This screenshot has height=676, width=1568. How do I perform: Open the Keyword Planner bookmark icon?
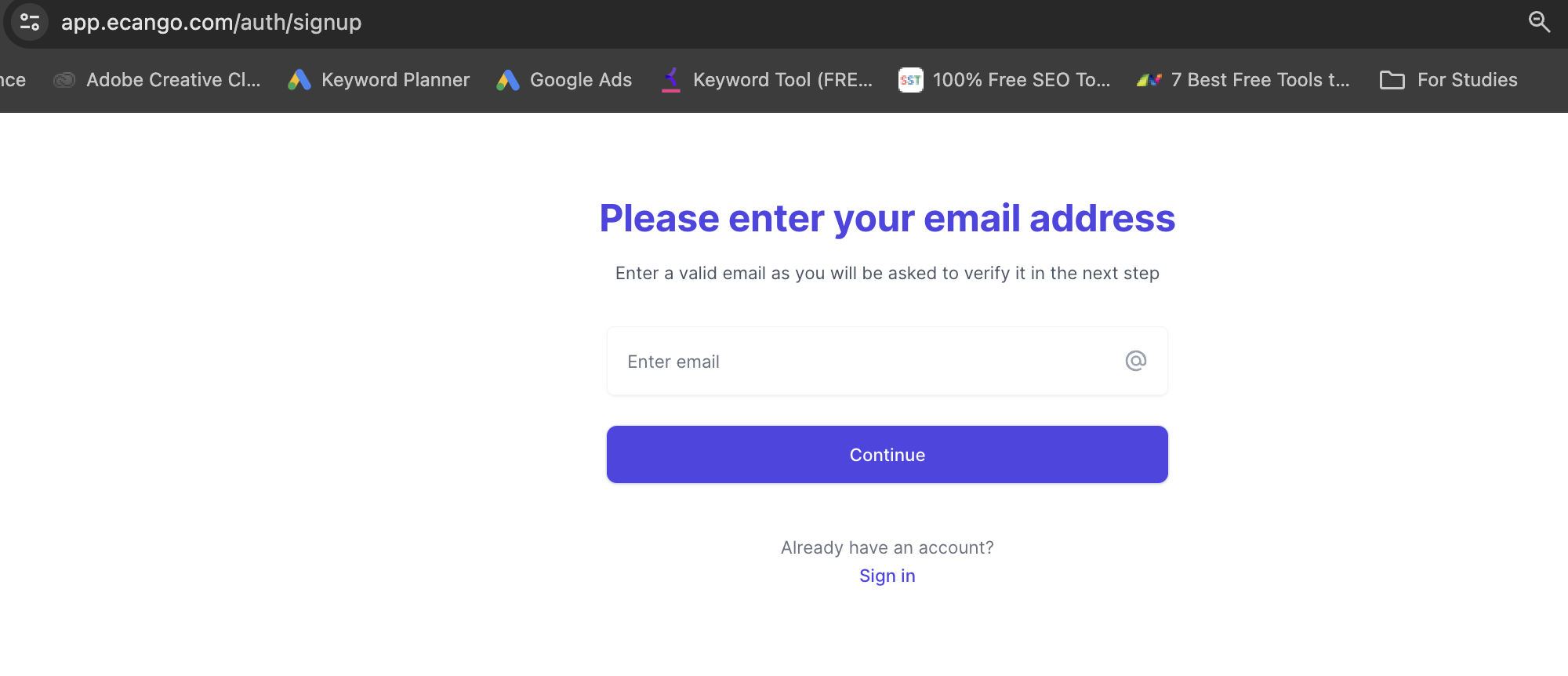coord(300,79)
